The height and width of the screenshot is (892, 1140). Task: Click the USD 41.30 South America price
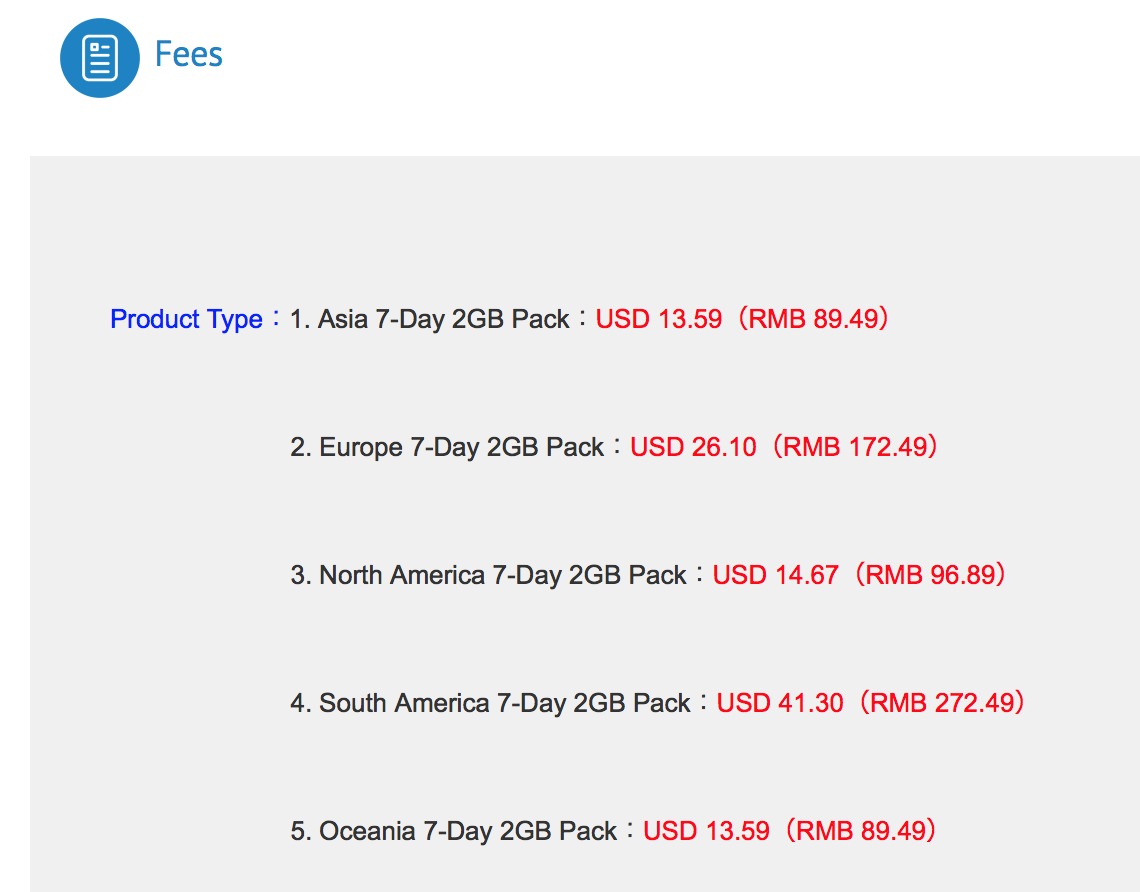coord(780,703)
